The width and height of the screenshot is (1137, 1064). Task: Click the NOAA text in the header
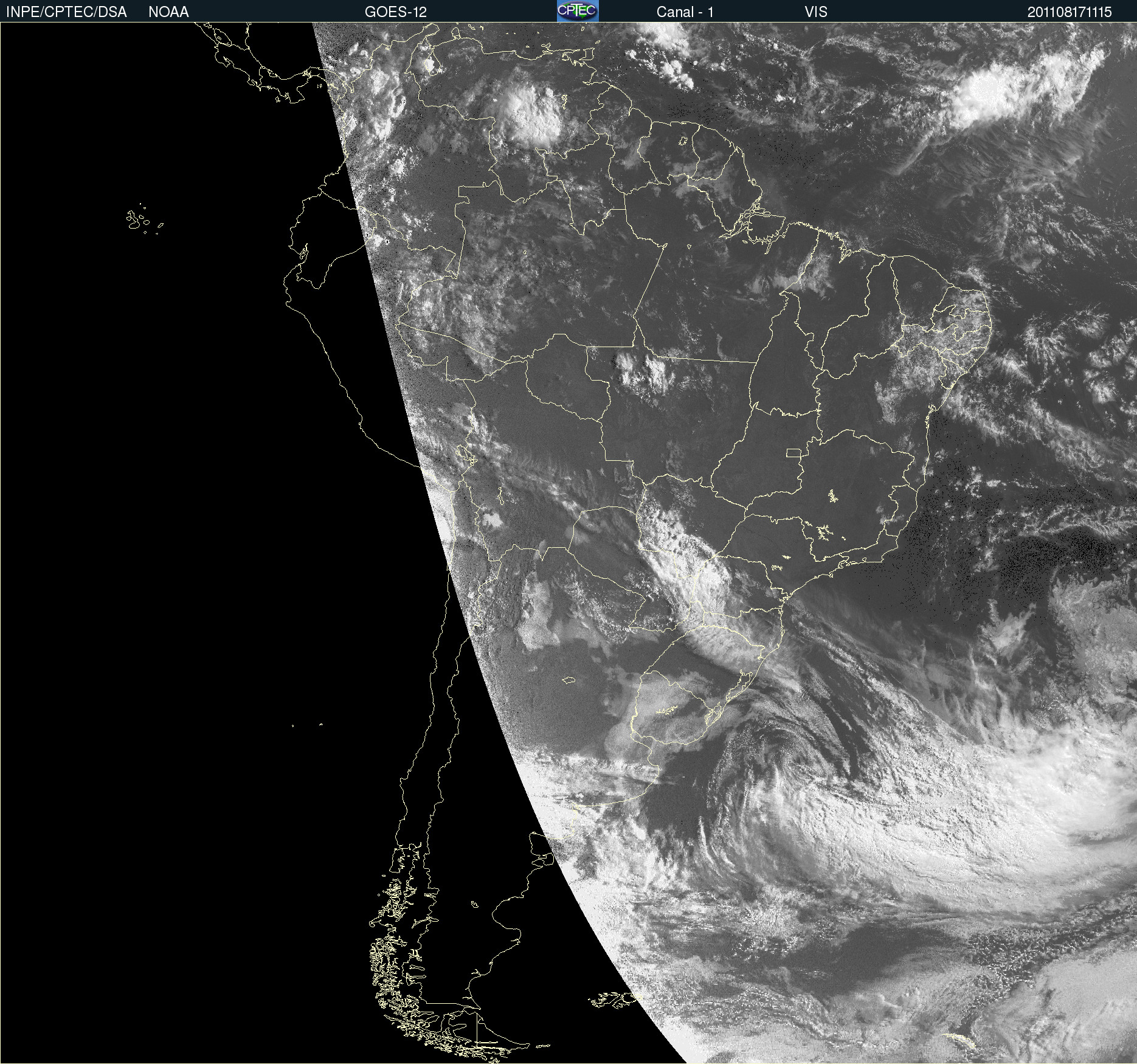pyautogui.click(x=168, y=12)
